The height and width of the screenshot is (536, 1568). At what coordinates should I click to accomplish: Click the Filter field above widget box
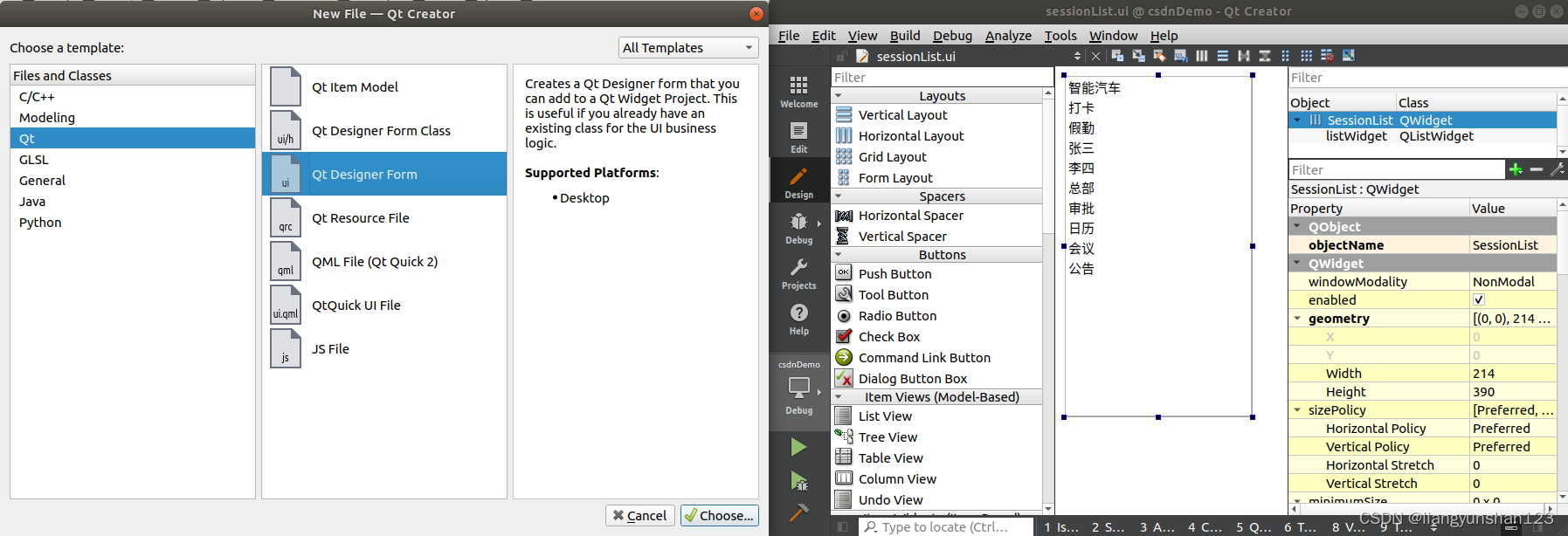click(943, 77)
